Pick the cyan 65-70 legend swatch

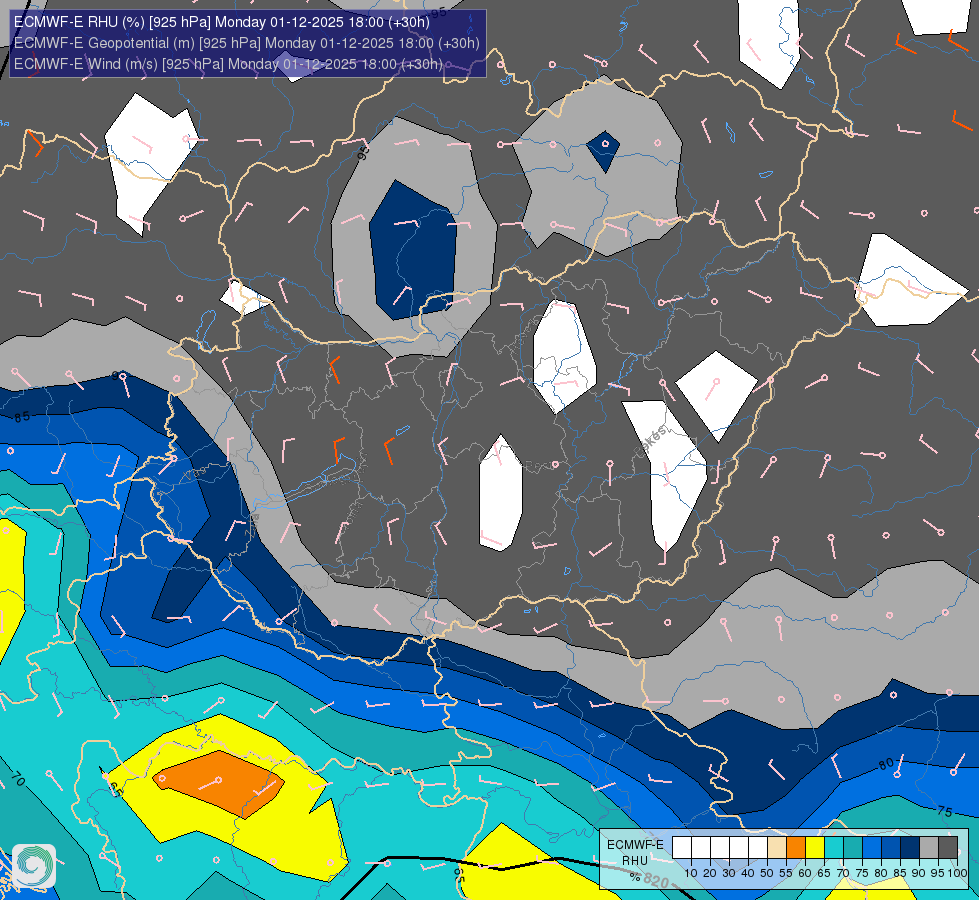click(834, 847)
